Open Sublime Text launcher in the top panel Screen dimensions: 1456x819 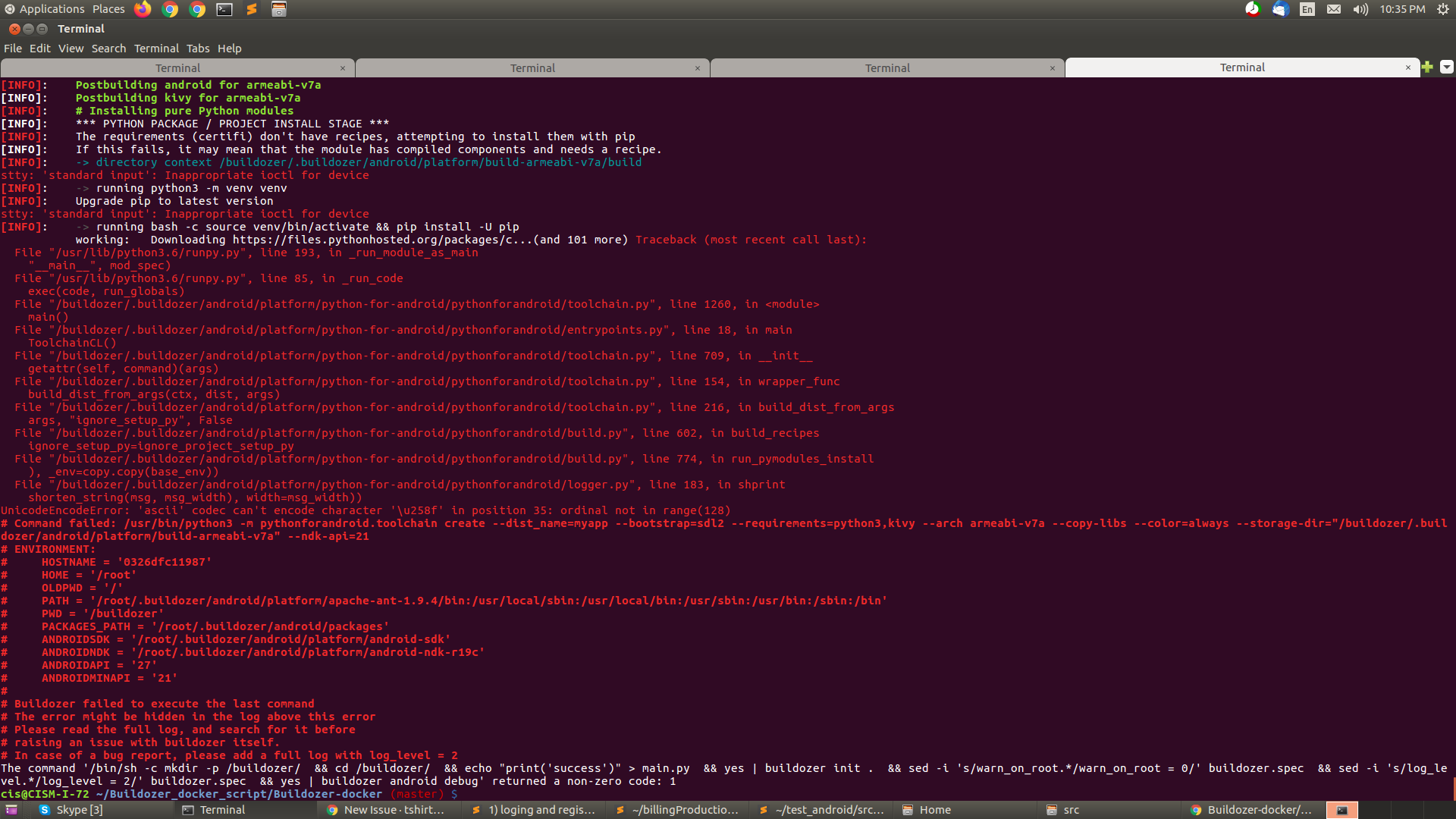click(x=252, y=9)
